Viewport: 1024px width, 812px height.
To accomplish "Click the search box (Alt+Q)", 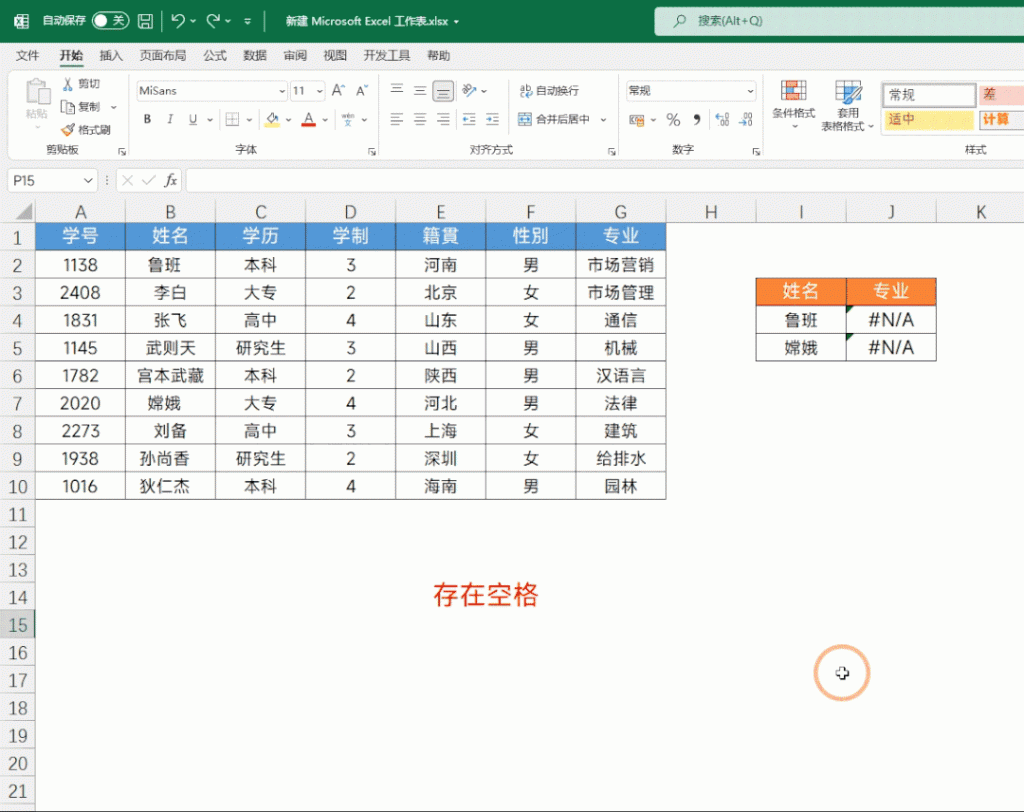I will (x=839, y=21).
